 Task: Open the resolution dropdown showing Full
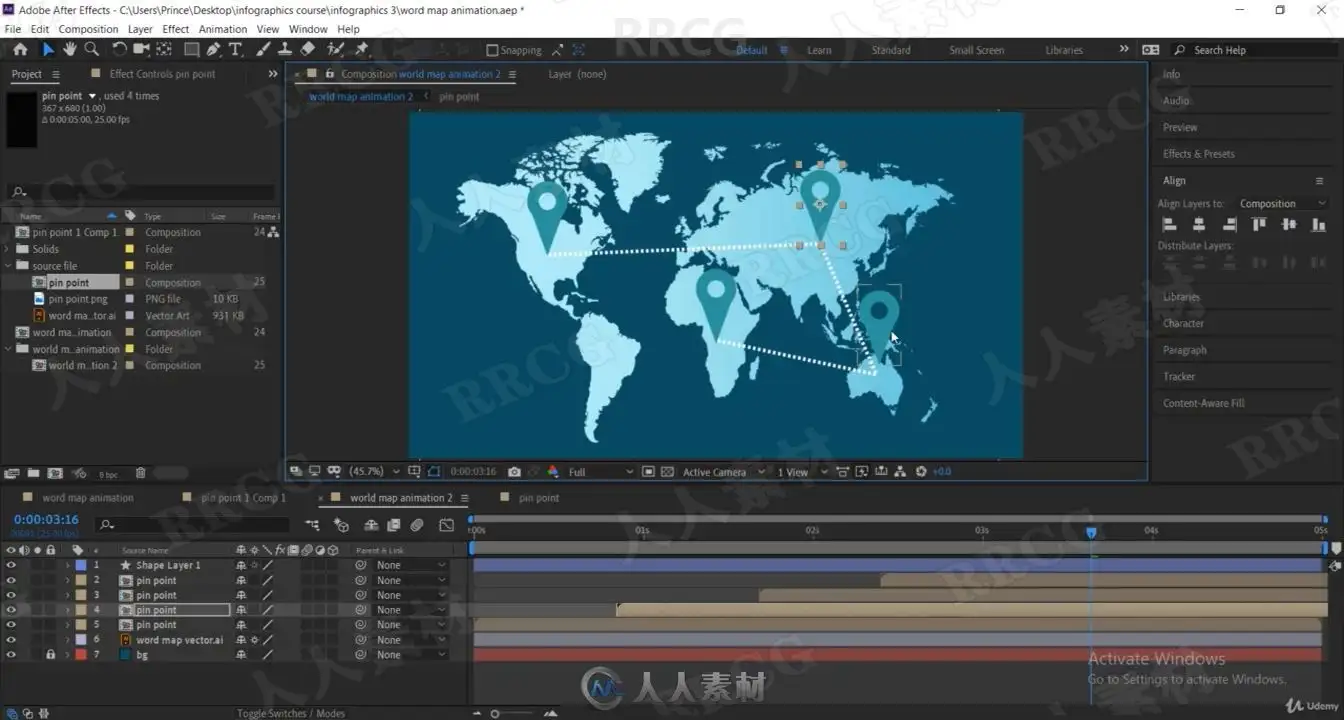tap(600, 472)
